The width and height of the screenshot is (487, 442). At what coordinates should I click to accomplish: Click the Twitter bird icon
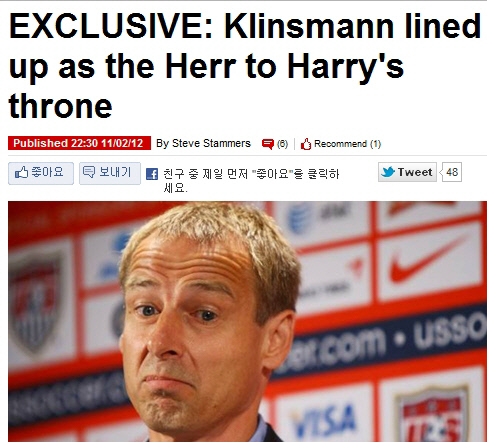coord(388,172)
